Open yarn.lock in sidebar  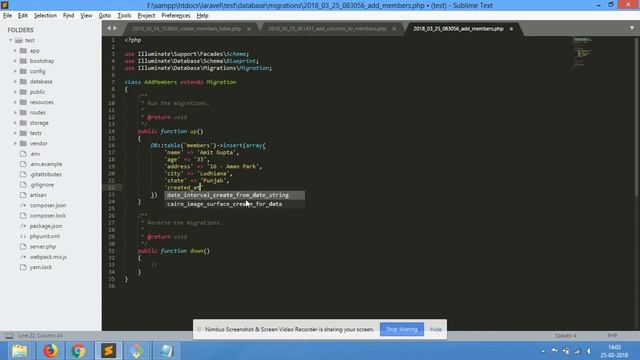40,267
